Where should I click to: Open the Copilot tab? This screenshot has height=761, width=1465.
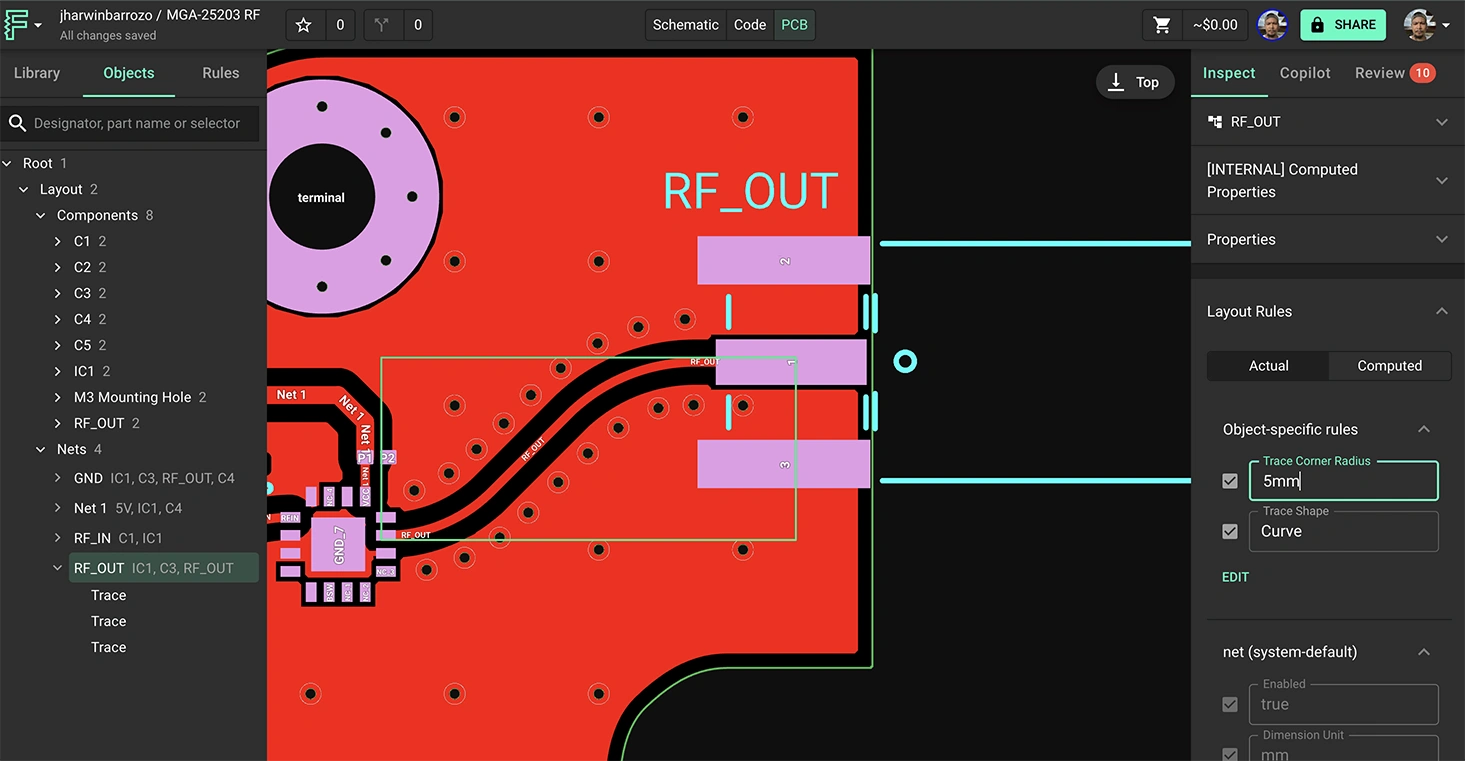(1305, 73)
